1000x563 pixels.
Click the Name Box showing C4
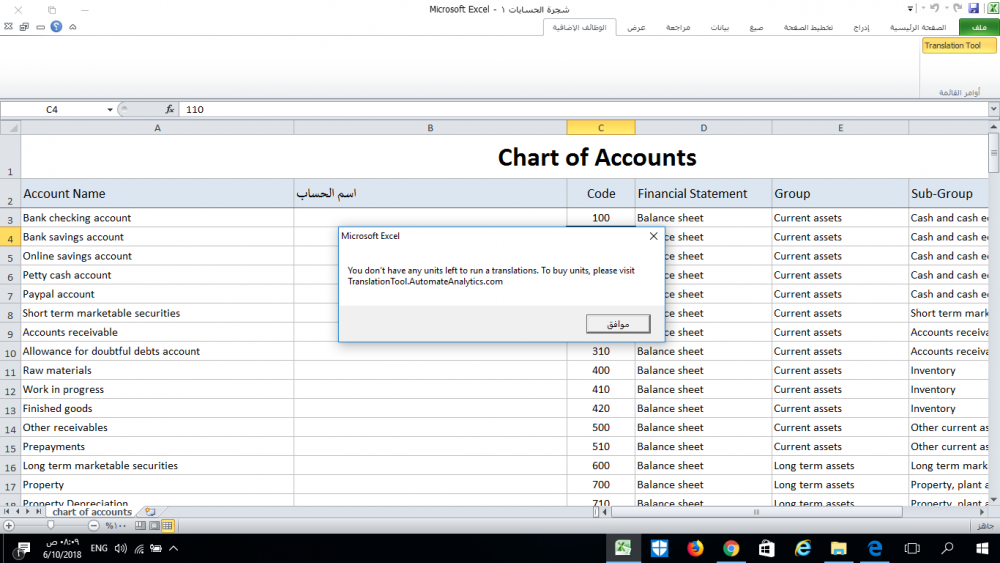click(x=52, y=110)
